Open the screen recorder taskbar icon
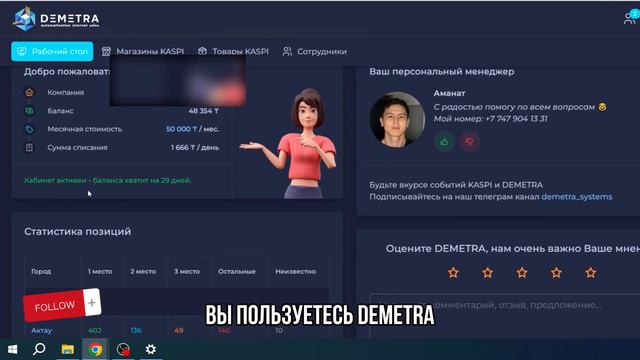640x360 pixels. click(x=123, y=349)
